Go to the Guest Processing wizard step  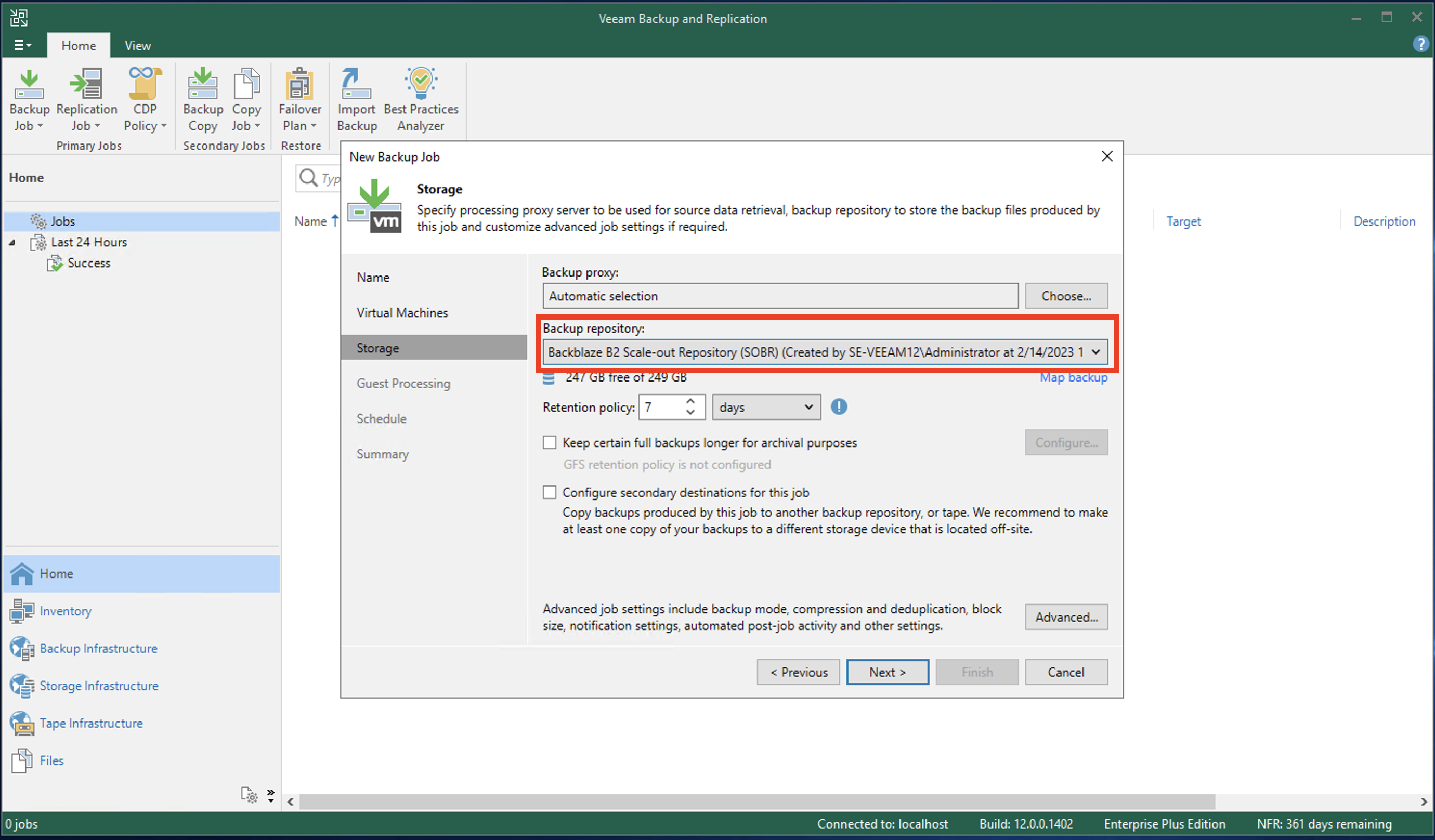[x=403, y=383]
